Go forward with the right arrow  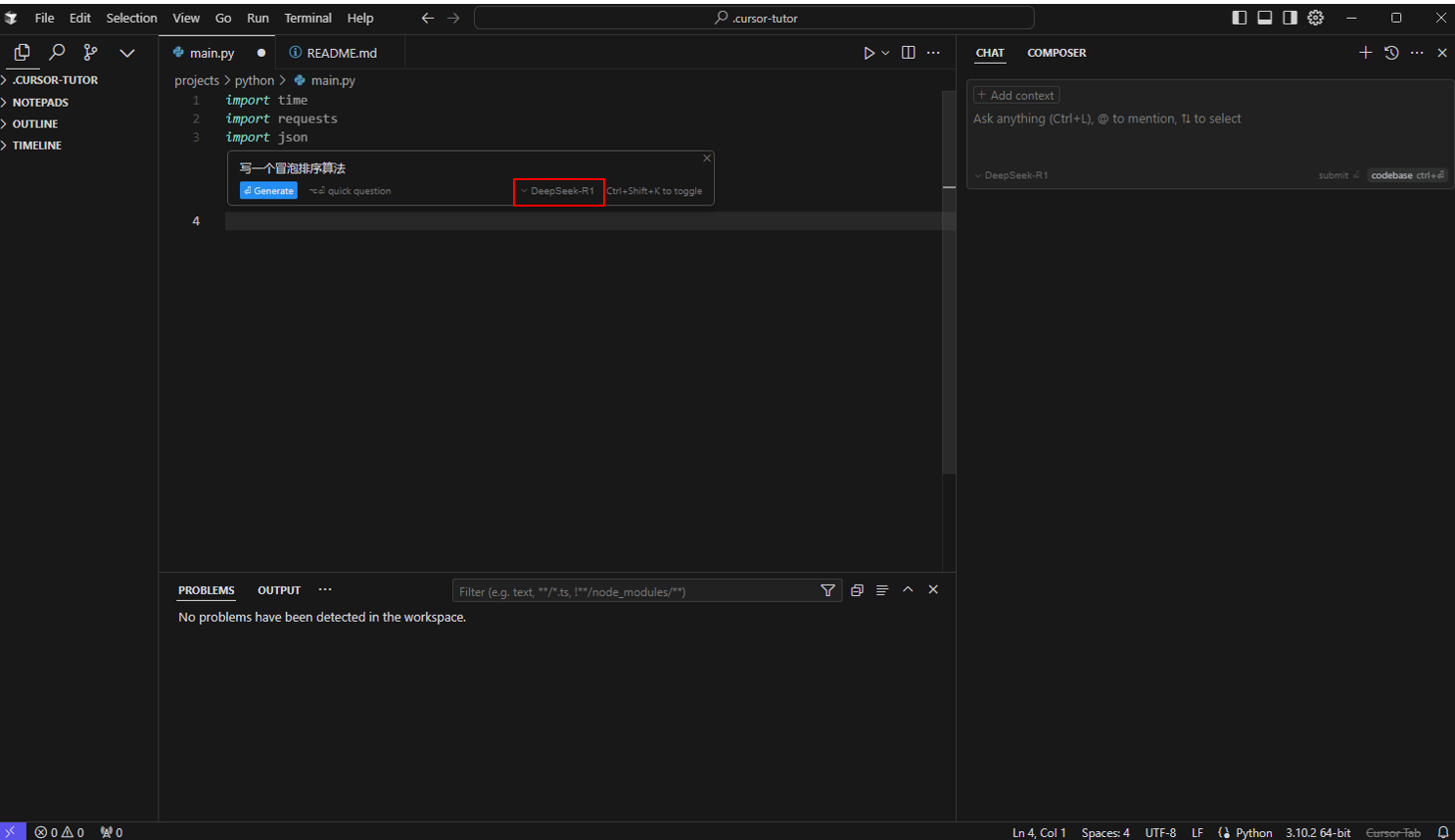point(453,18)
